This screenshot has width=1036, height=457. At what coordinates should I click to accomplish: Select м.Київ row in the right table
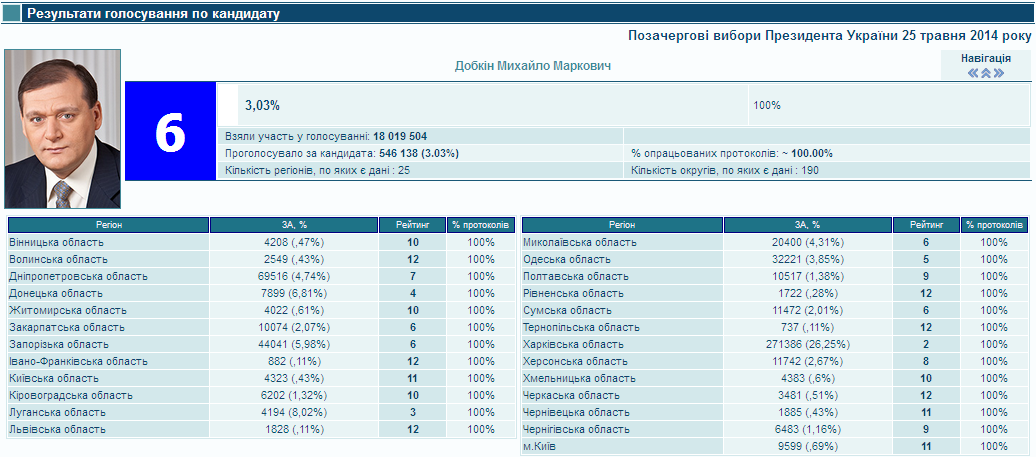tap(540, 446)
